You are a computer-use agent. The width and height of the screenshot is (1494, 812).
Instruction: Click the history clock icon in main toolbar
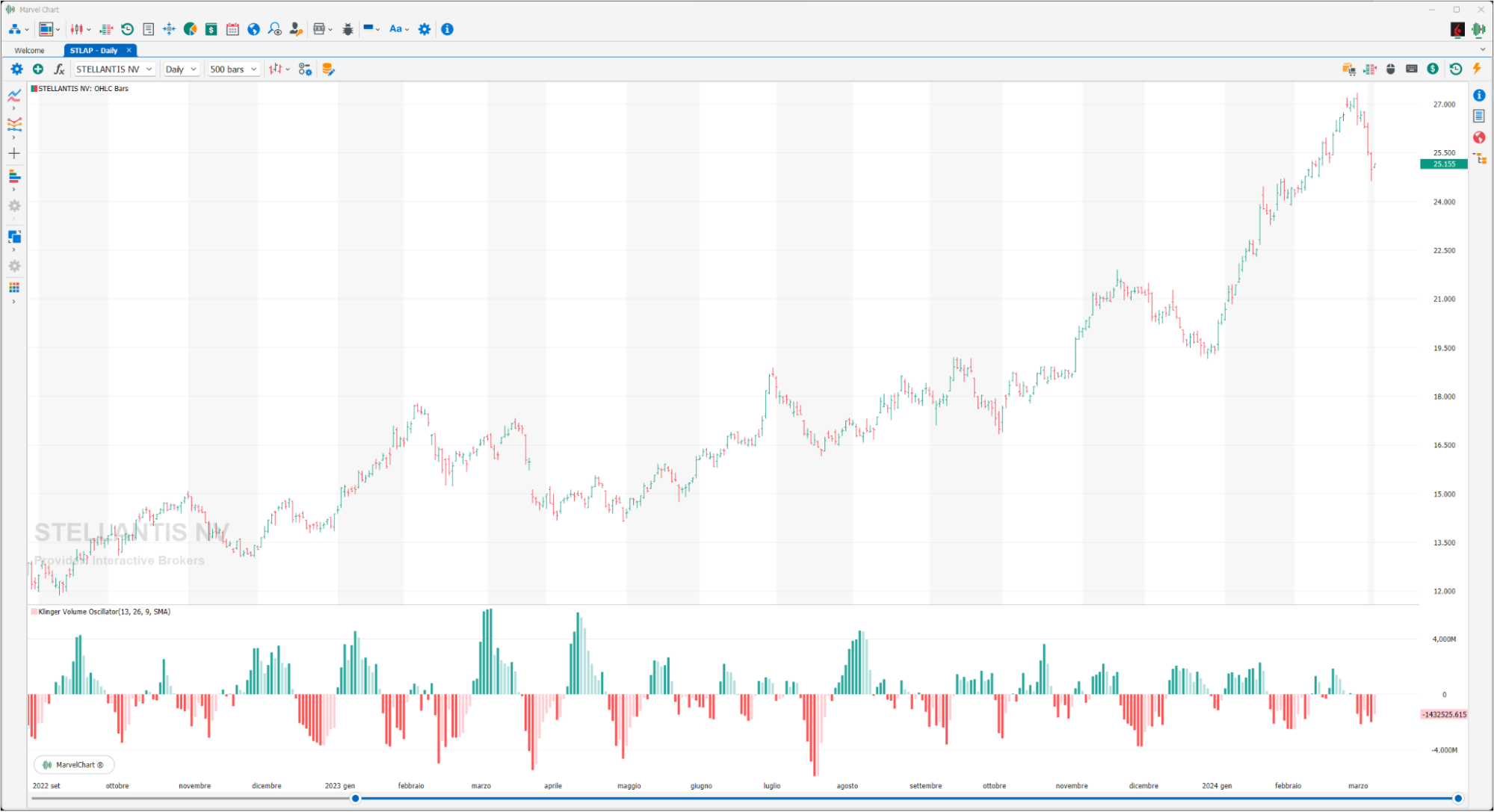[x=128, y=29]
